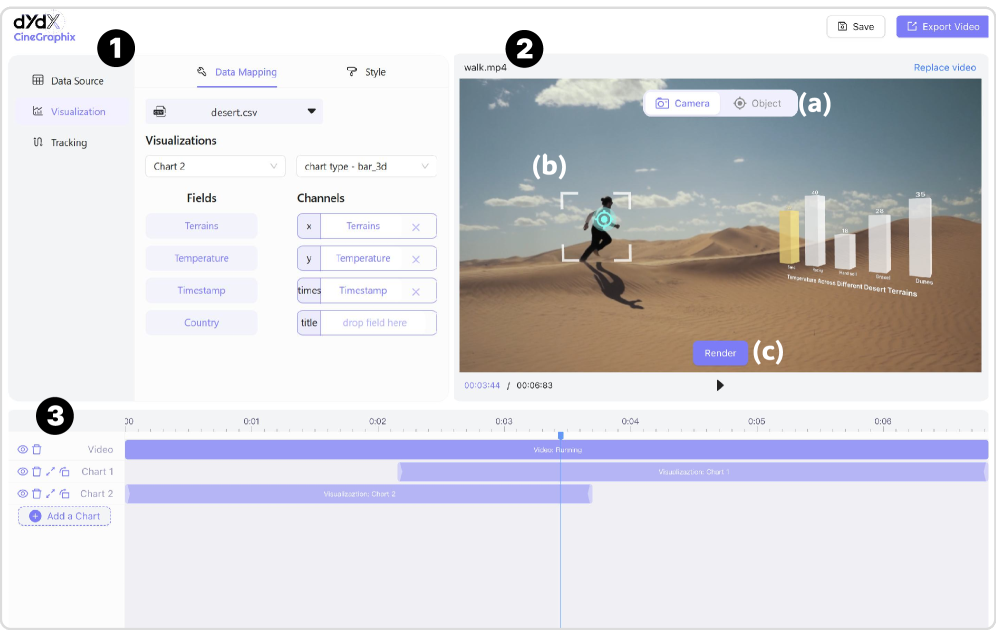Play the video preview
The height and width of the screenshot is (630, 996).
[720, 385]
